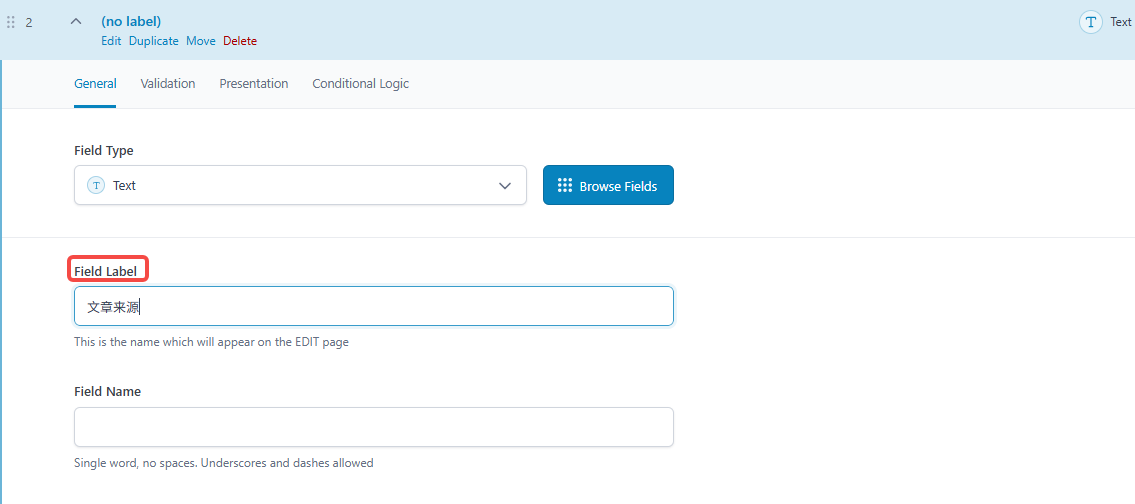Go to the Presentation tab
Screen dimensions: 1135x504
[x=254, y=84]
